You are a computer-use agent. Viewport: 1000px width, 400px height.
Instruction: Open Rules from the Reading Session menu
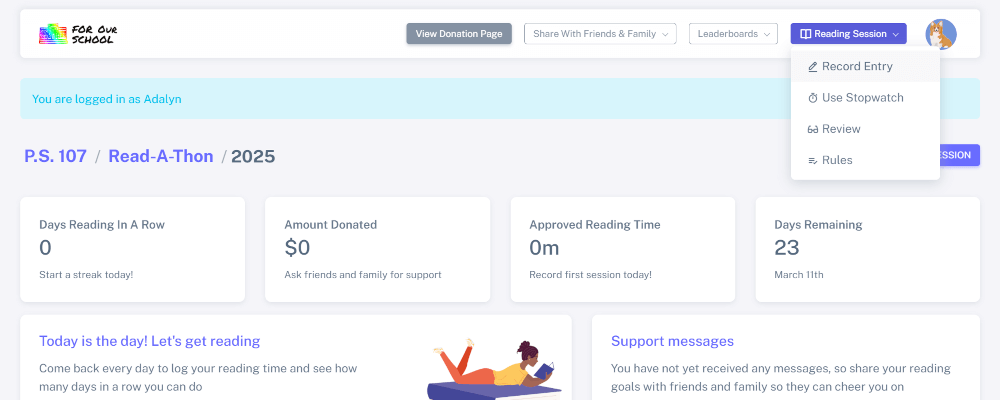tap(837, 160)
